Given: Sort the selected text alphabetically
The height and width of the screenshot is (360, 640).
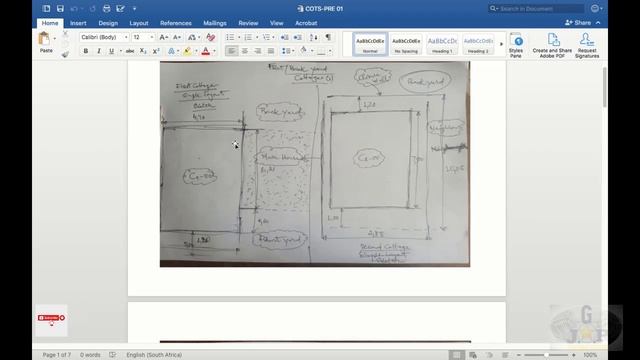Looking at the screenshot, I should coord(313,37).
